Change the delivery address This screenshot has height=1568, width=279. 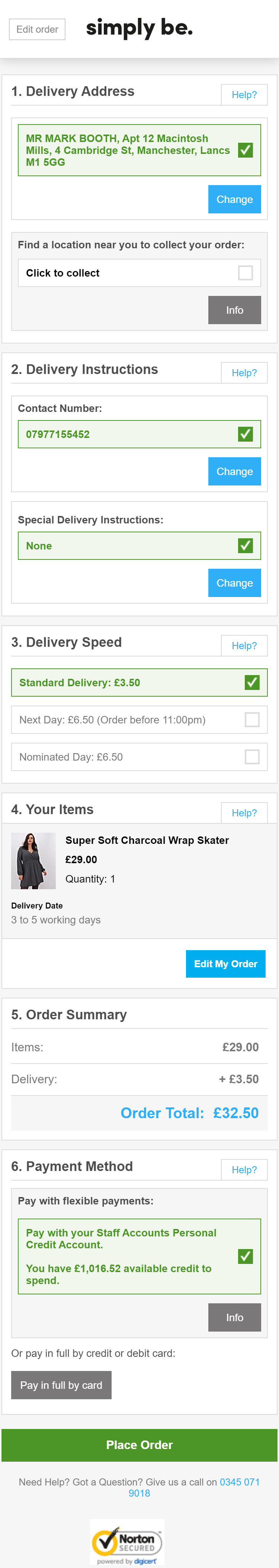point(234,199)
